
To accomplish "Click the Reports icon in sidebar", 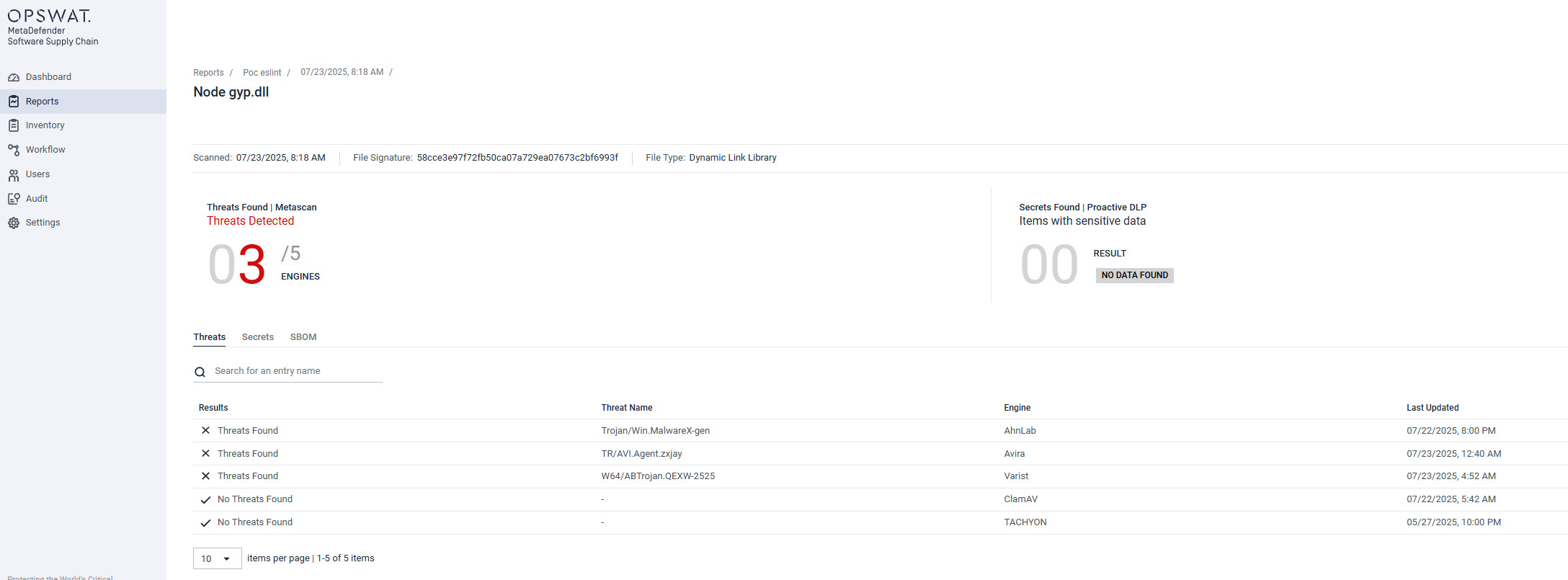I will point(14,102).
